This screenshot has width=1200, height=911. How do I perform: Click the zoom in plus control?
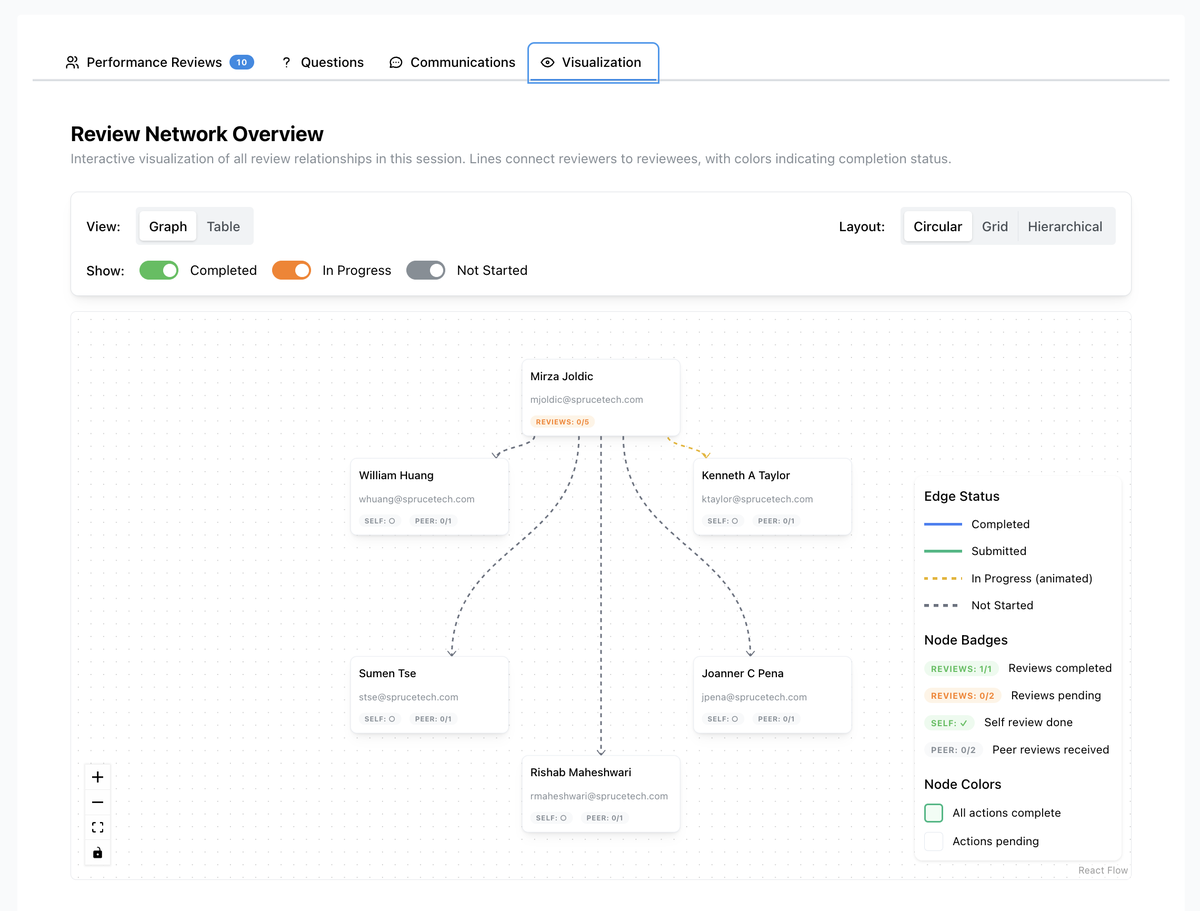97,777
